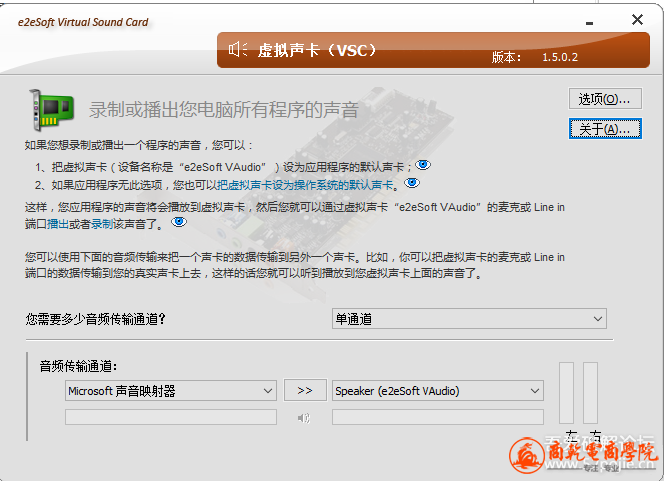Click the speaker mute icon below the >> button
664x481 pixels.
(304, 418)
